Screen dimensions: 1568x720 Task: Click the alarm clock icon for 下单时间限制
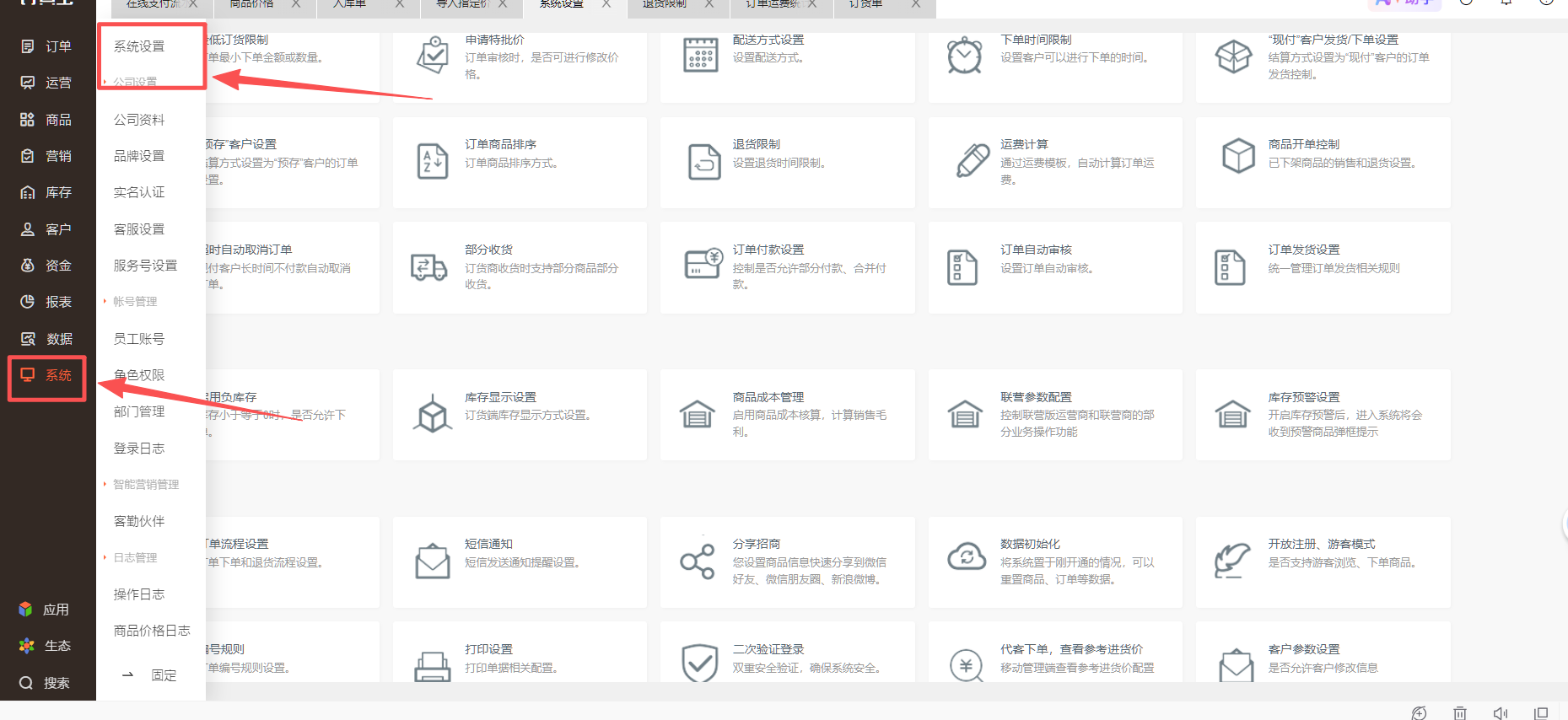pyautogui.click(x=964, y=56)
